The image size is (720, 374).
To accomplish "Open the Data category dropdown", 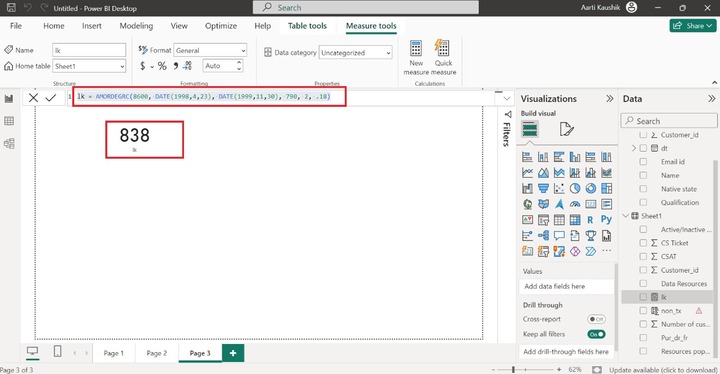I will 356,53.
